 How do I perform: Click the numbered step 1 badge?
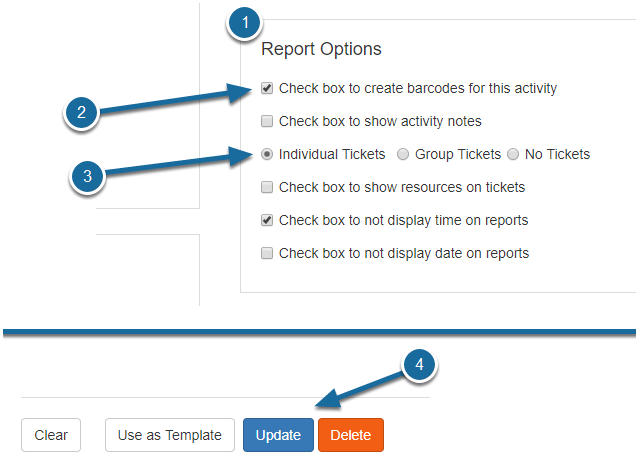[x=245, y=23]
